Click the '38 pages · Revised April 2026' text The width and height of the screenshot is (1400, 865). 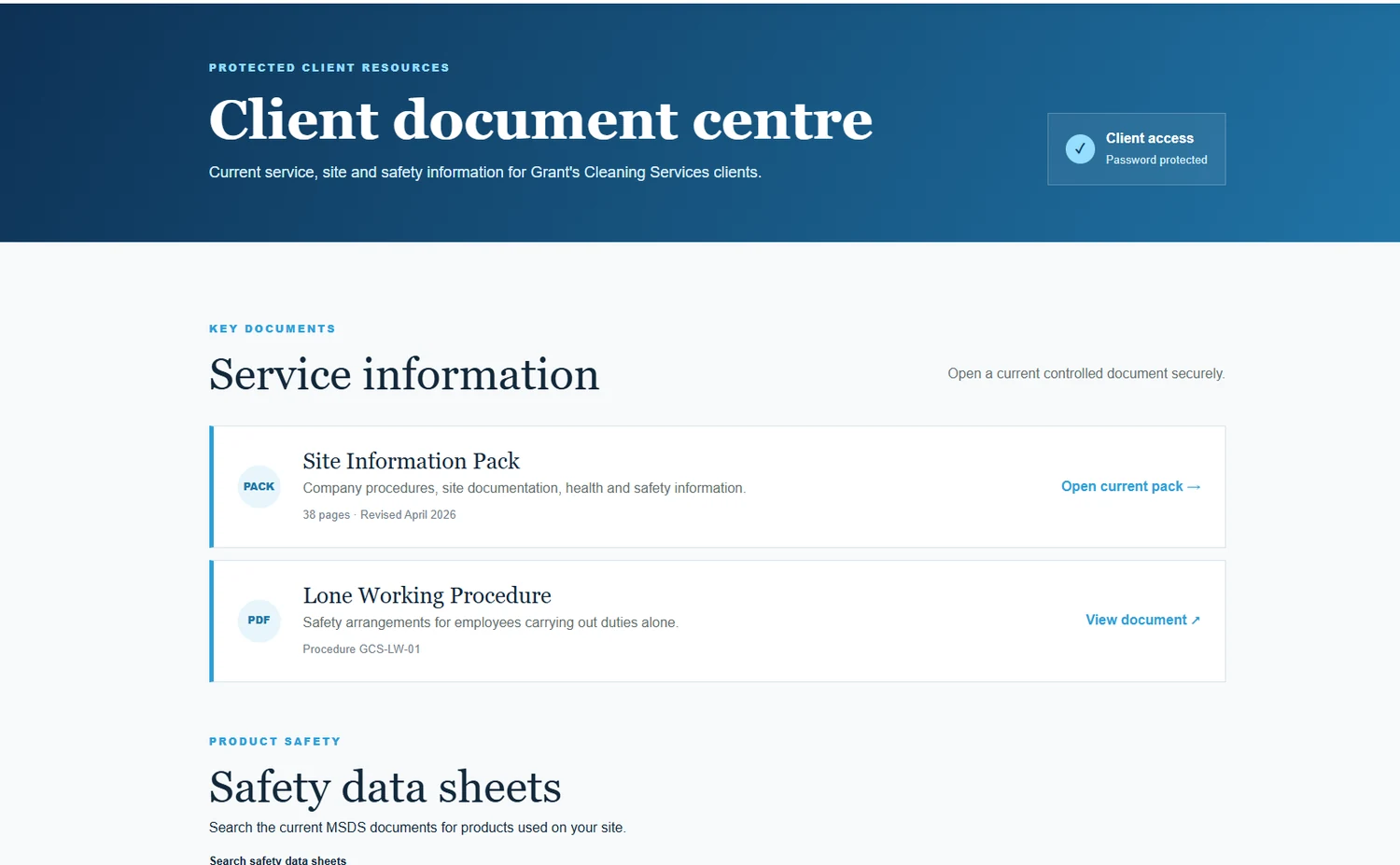point(379,515)
